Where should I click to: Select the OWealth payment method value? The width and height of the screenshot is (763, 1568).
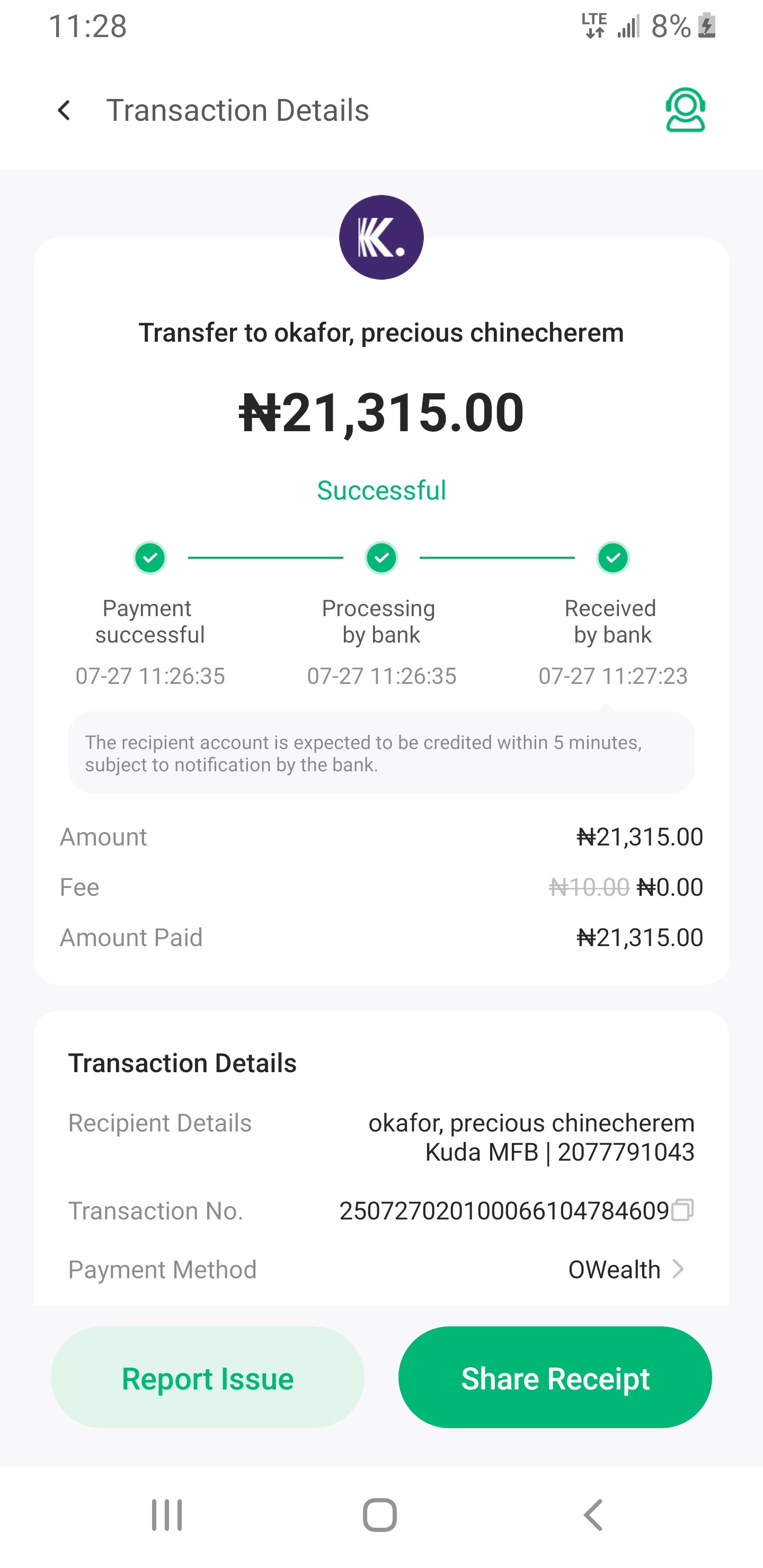[x=614, y=1270]
